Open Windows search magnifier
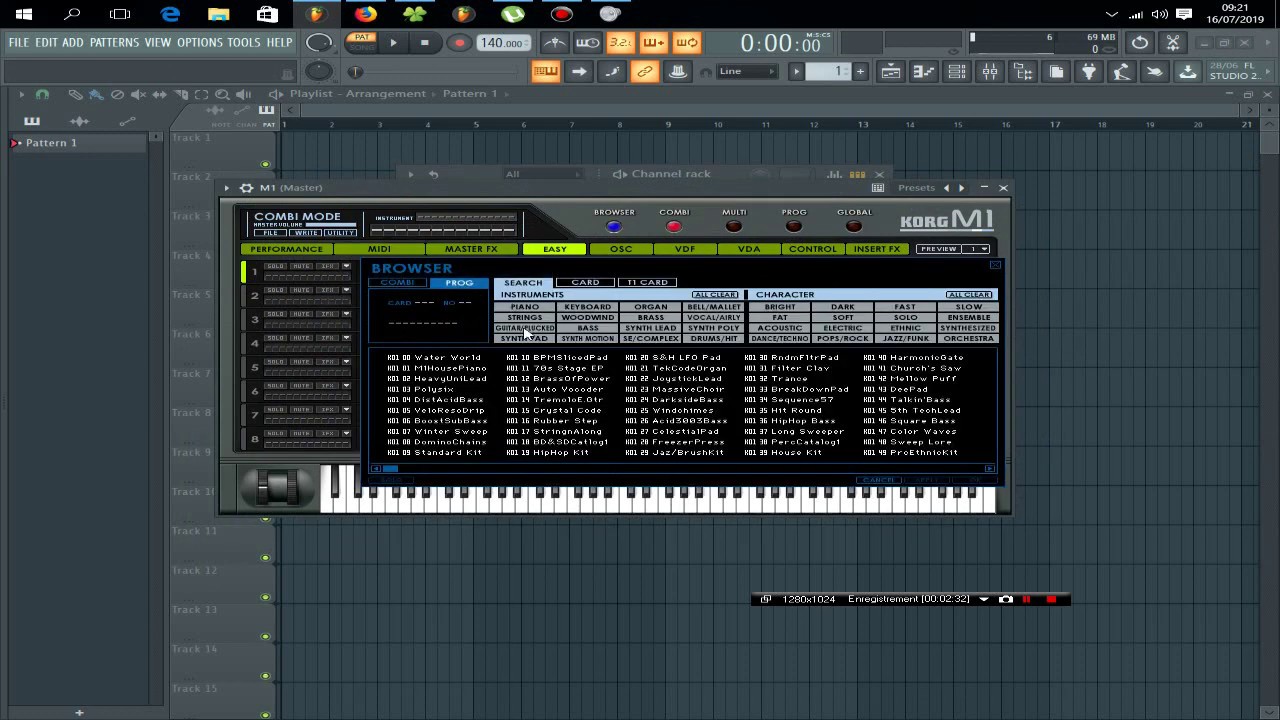Image resolution: width=1280 pixels, height=720 pixels. pos(73,14)
